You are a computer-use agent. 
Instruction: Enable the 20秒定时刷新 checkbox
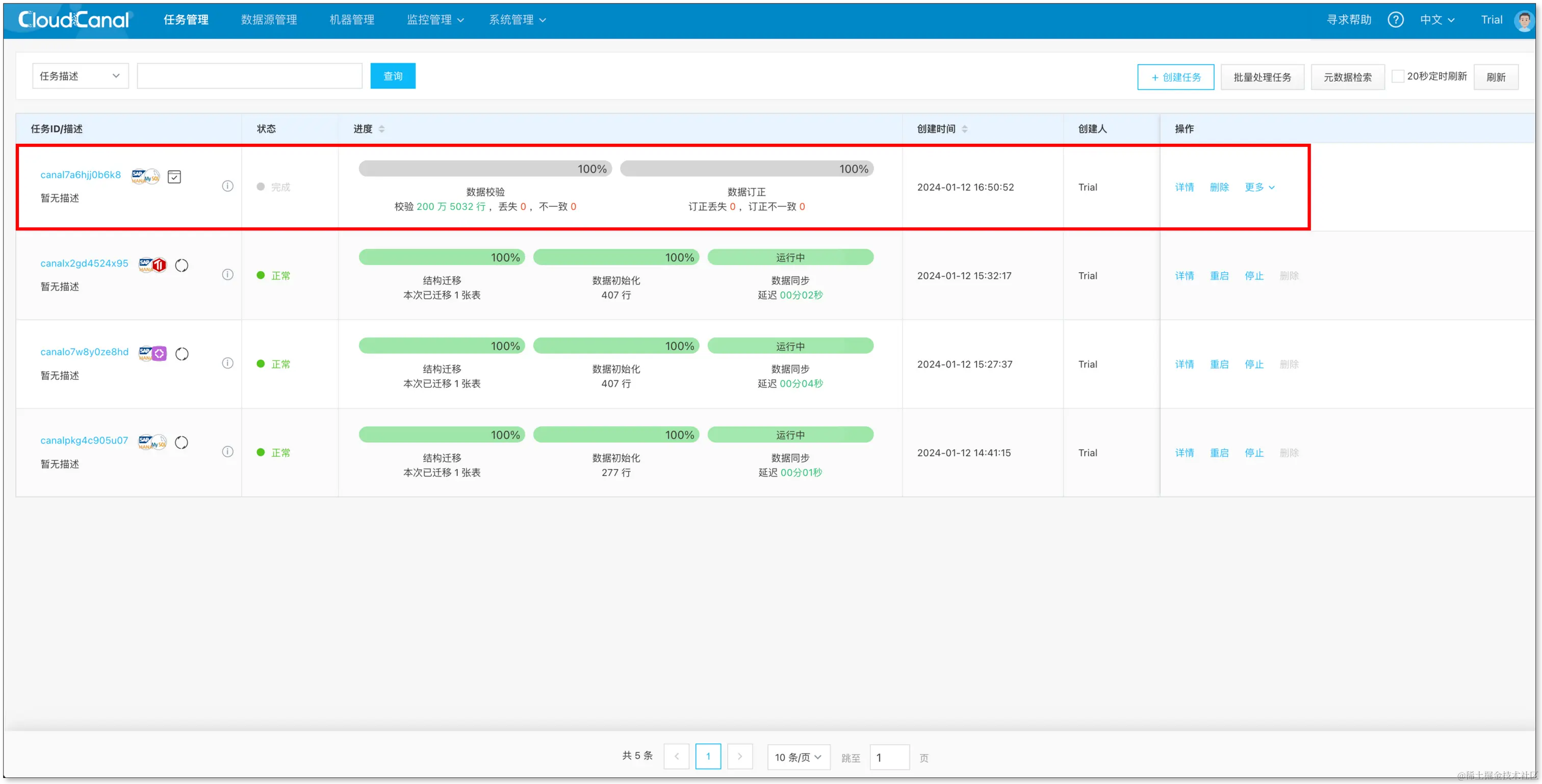coord(1398,76)
